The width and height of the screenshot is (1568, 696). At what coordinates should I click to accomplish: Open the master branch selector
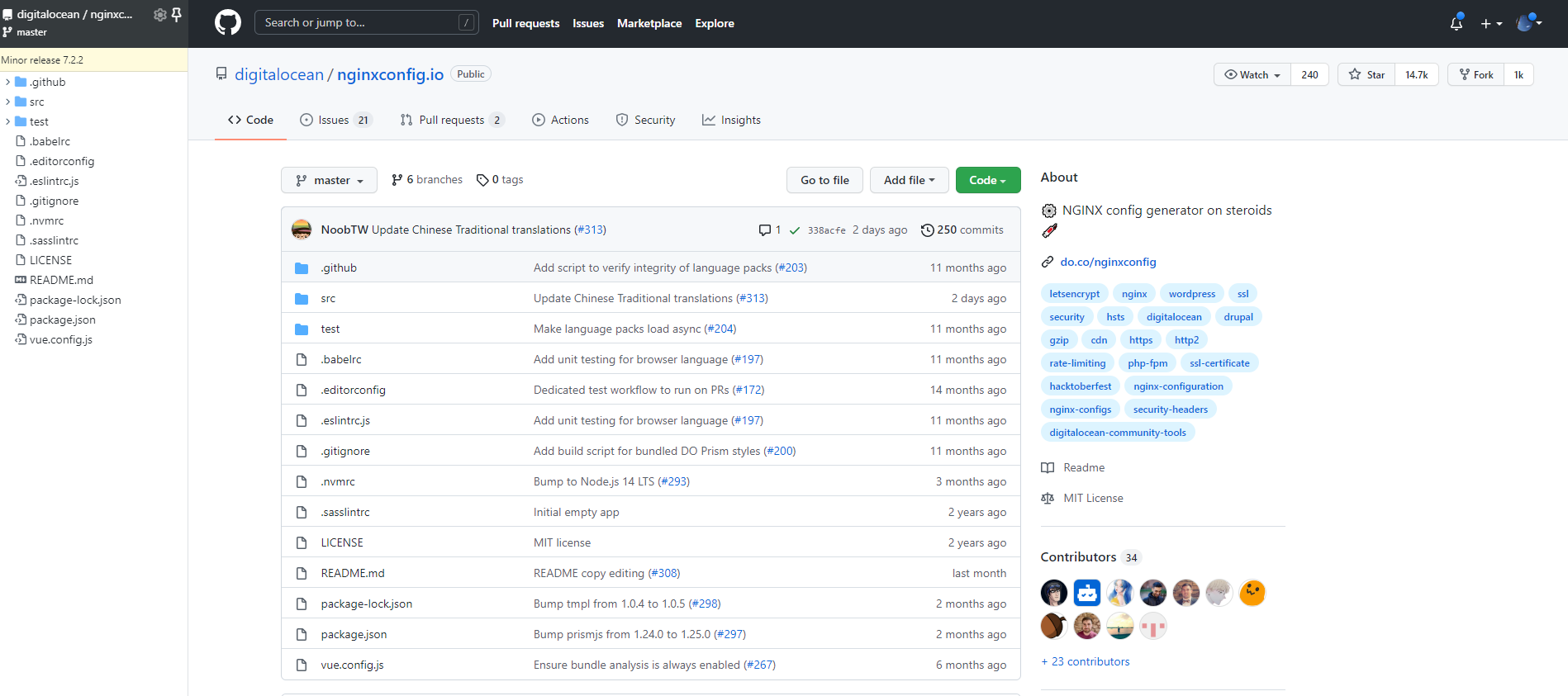click(329, 180)
